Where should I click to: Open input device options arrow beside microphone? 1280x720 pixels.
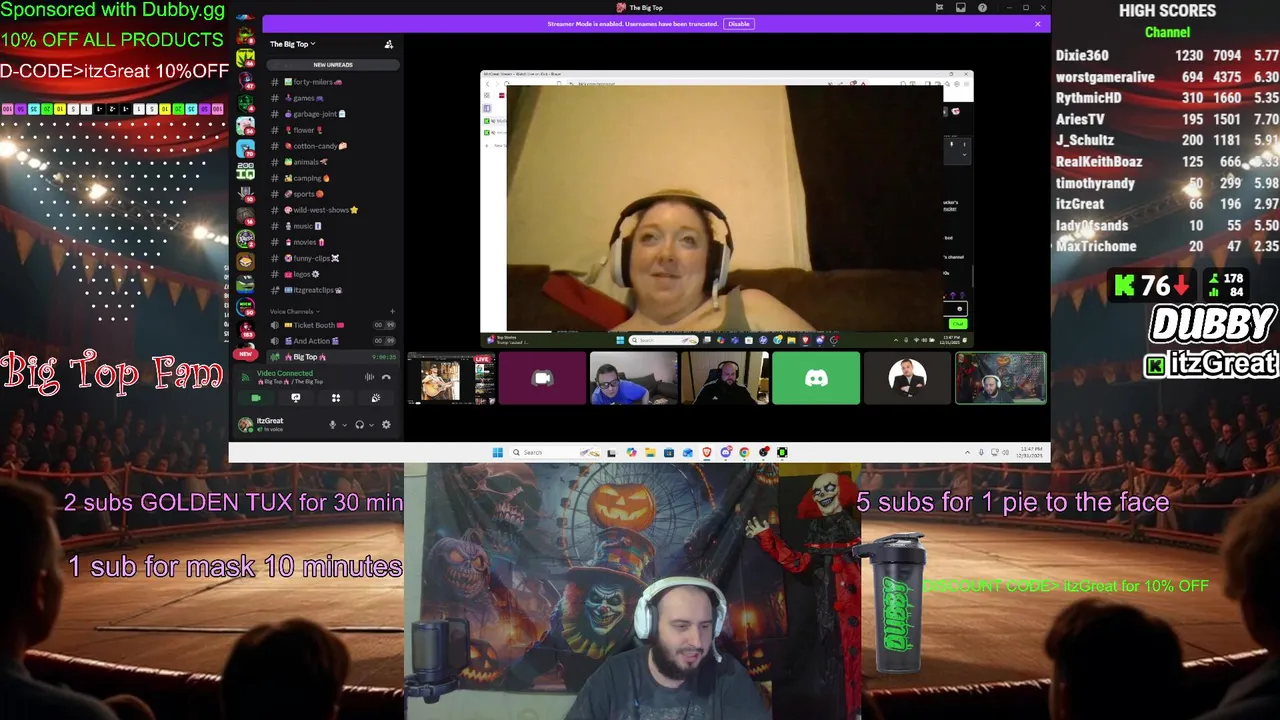point(345,425)
